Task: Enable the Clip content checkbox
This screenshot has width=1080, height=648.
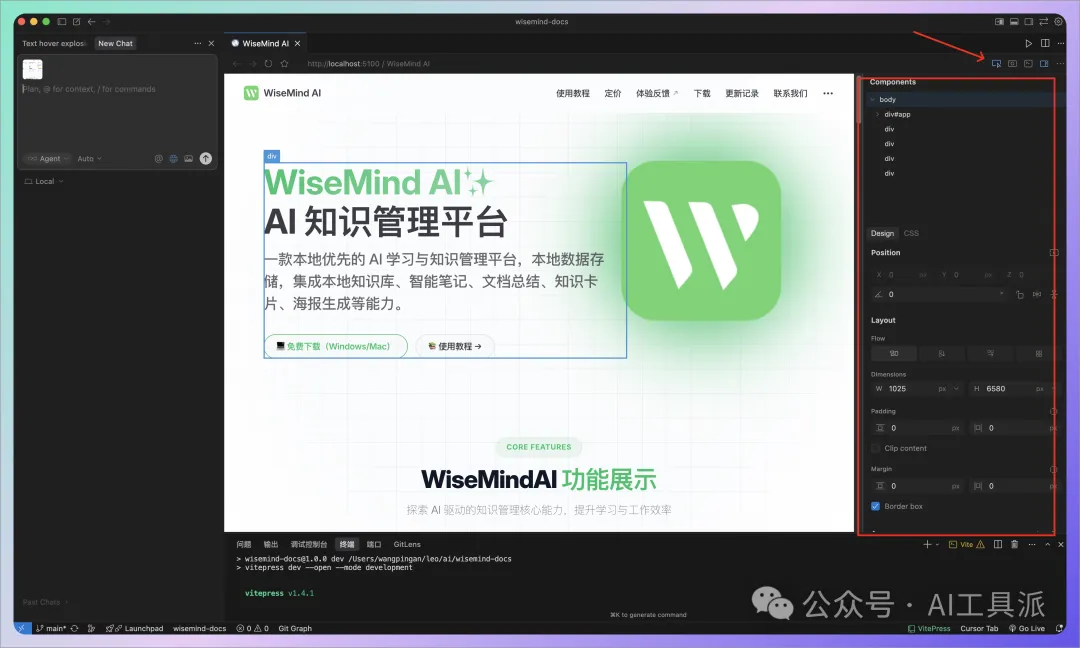Action: click(x=875, y=448)
